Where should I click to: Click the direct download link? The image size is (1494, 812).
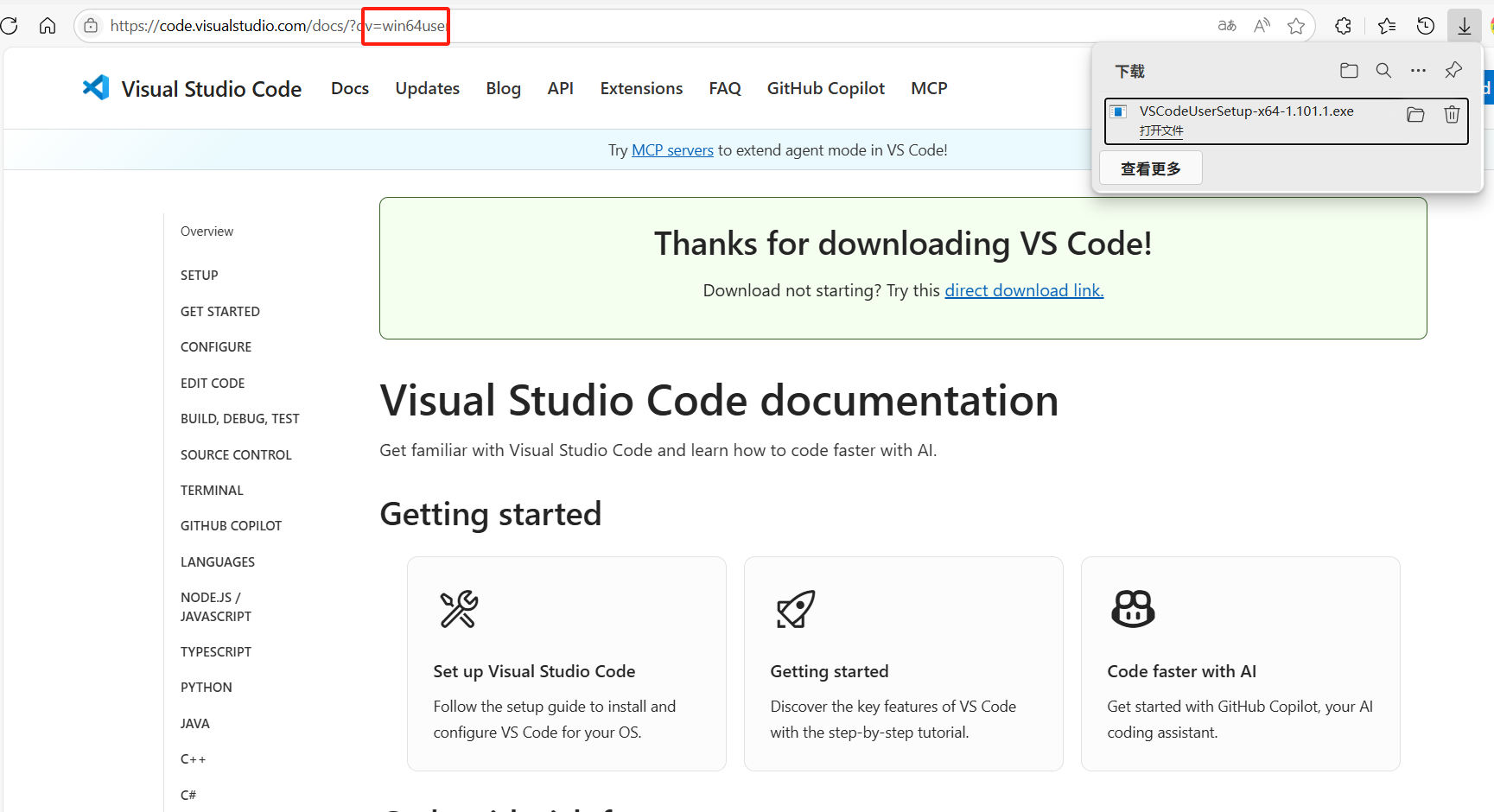[x=1024, y=290]
